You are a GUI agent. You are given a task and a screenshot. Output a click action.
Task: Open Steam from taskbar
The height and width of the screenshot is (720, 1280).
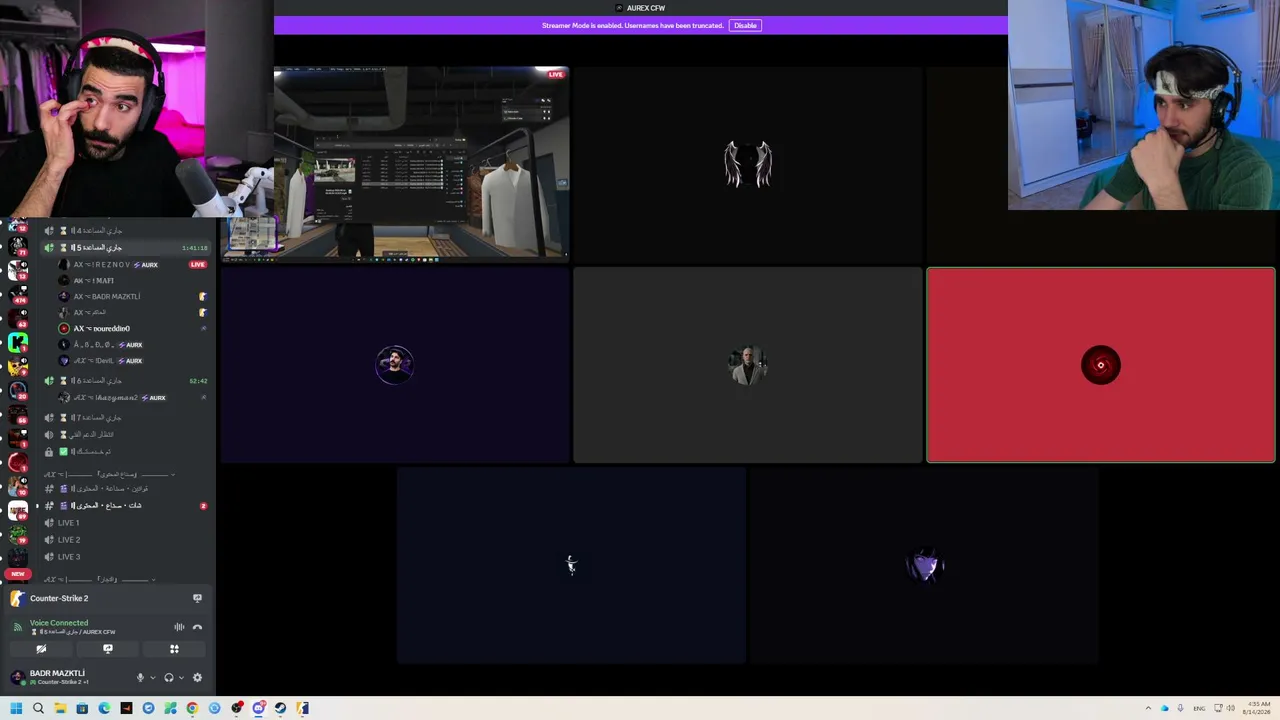pyautogui.click(x=280, y=708)
